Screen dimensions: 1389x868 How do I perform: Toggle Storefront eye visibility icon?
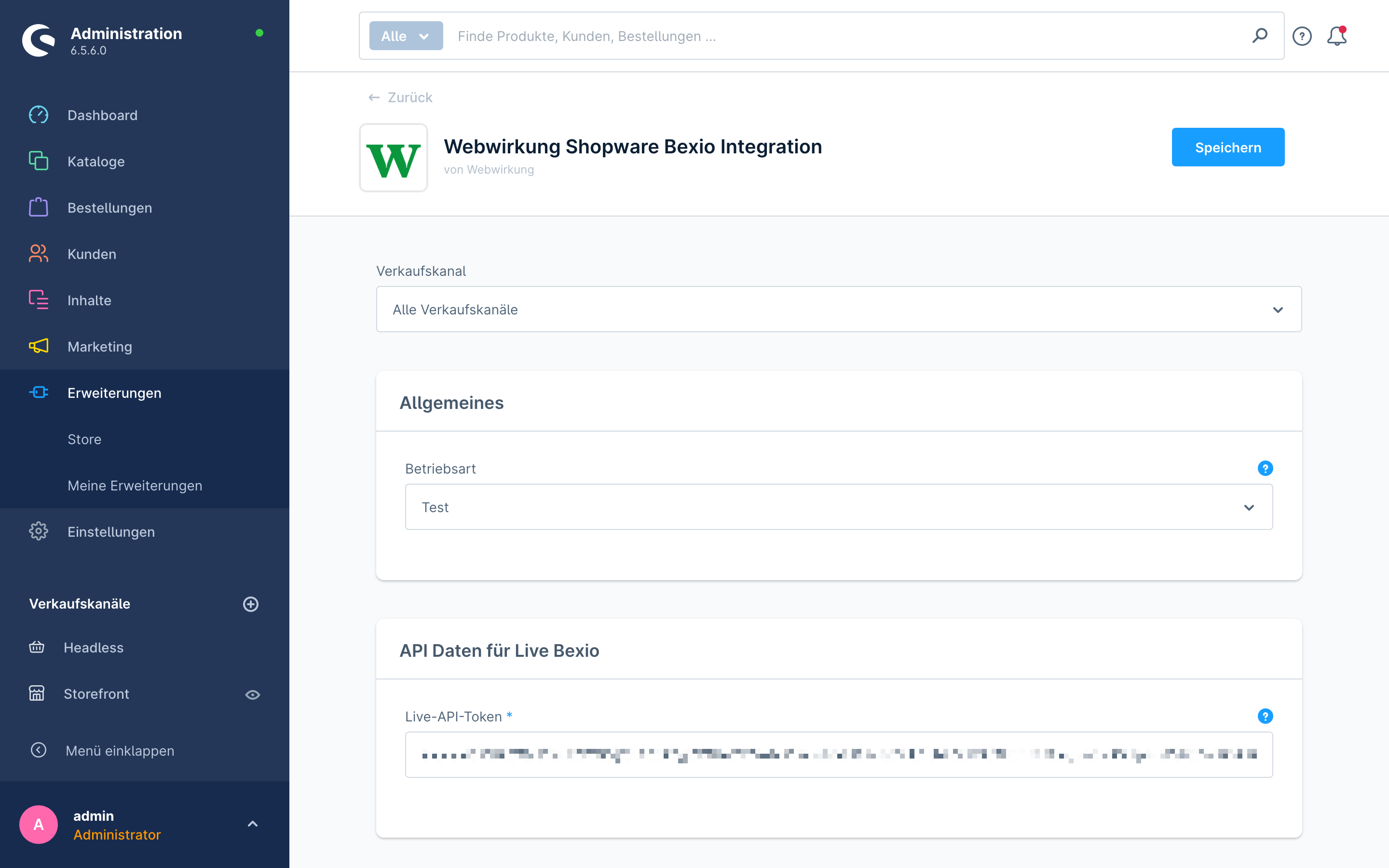253,694
